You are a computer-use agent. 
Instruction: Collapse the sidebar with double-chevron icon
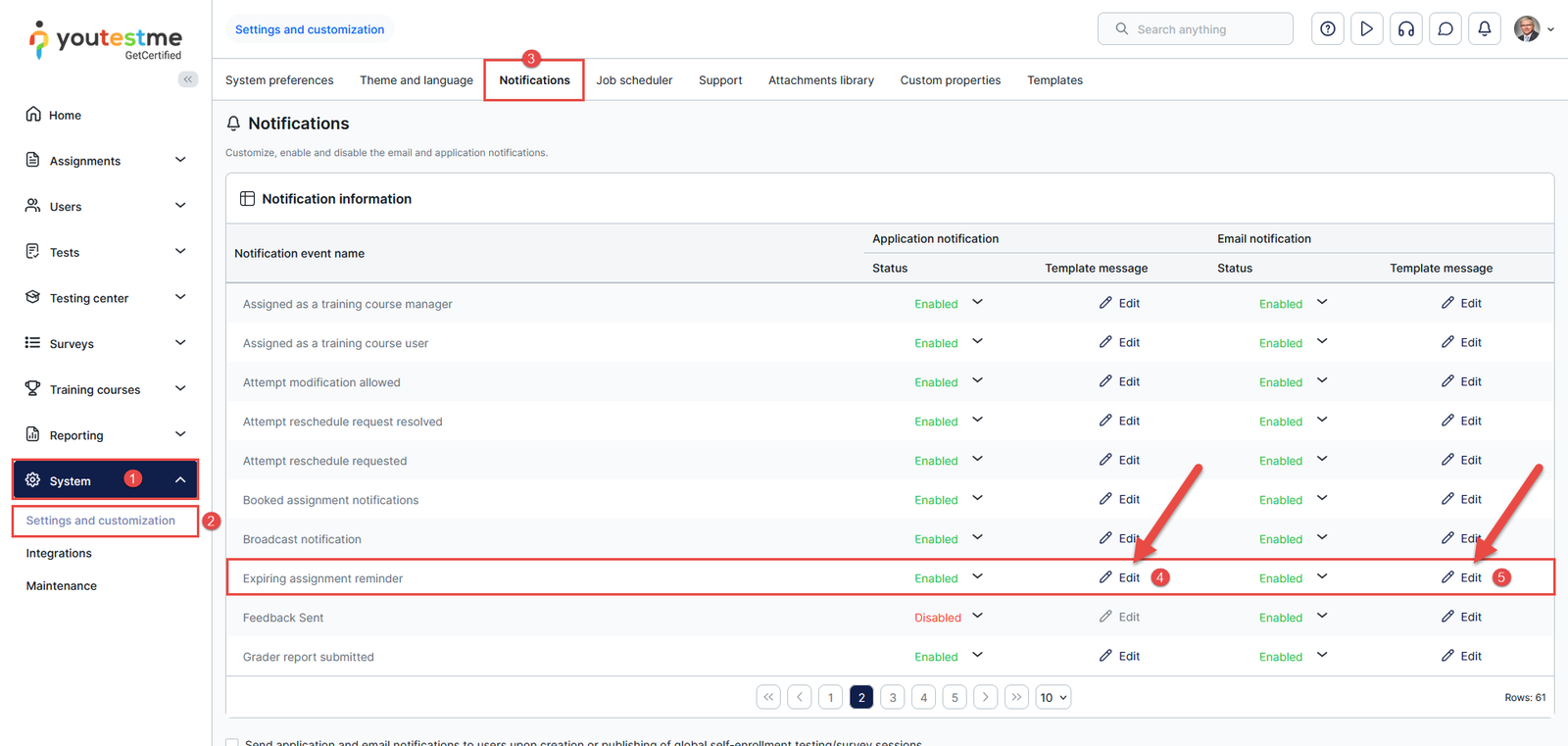point(187,79)
